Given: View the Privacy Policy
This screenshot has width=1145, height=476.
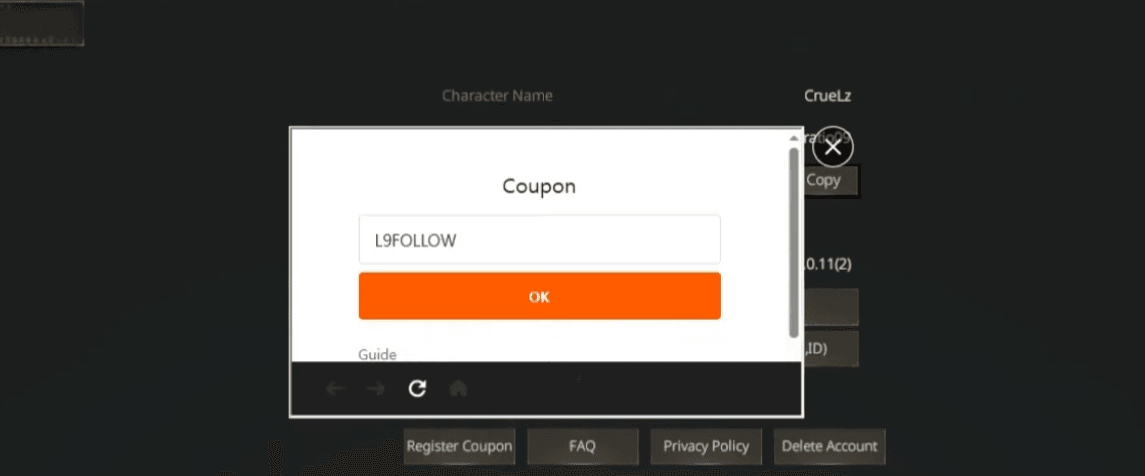Looking at the screenshot, I should (x=706, y=446).
